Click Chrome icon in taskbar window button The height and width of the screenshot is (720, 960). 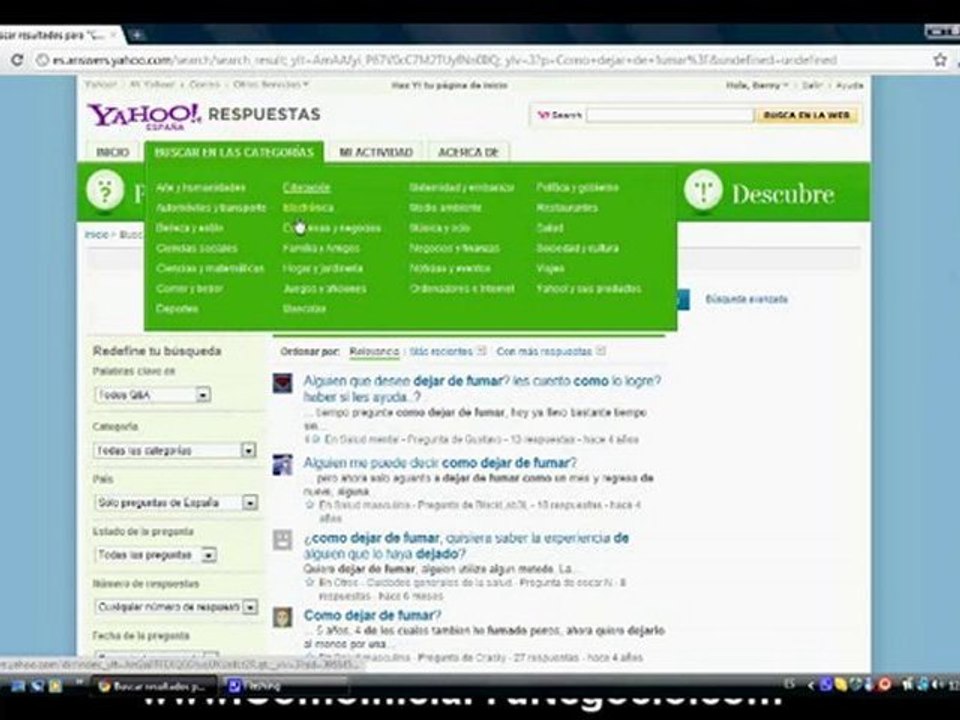104,686
